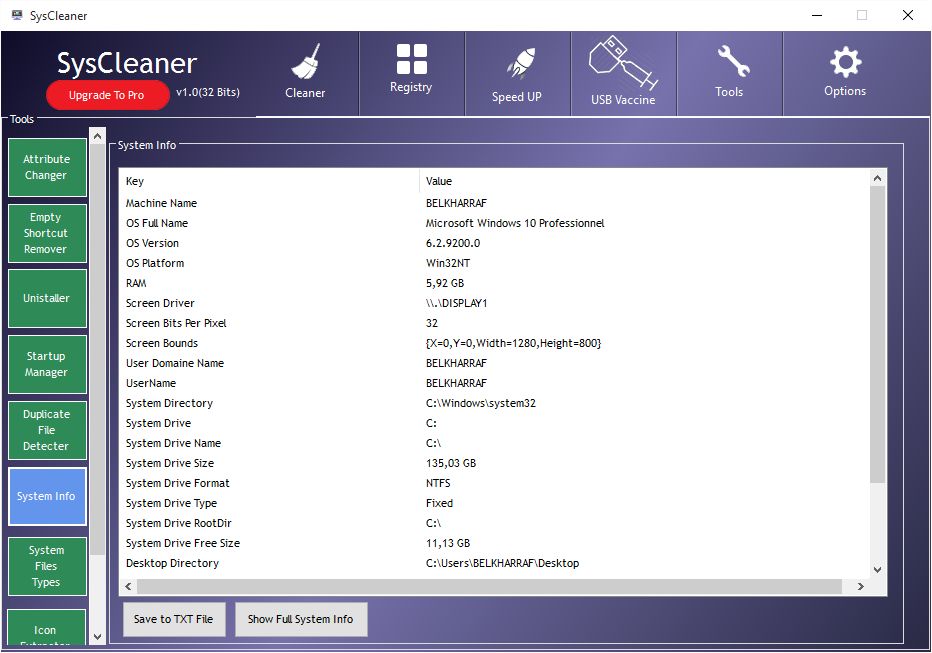Select the Screen Driver row

(495, 304)
